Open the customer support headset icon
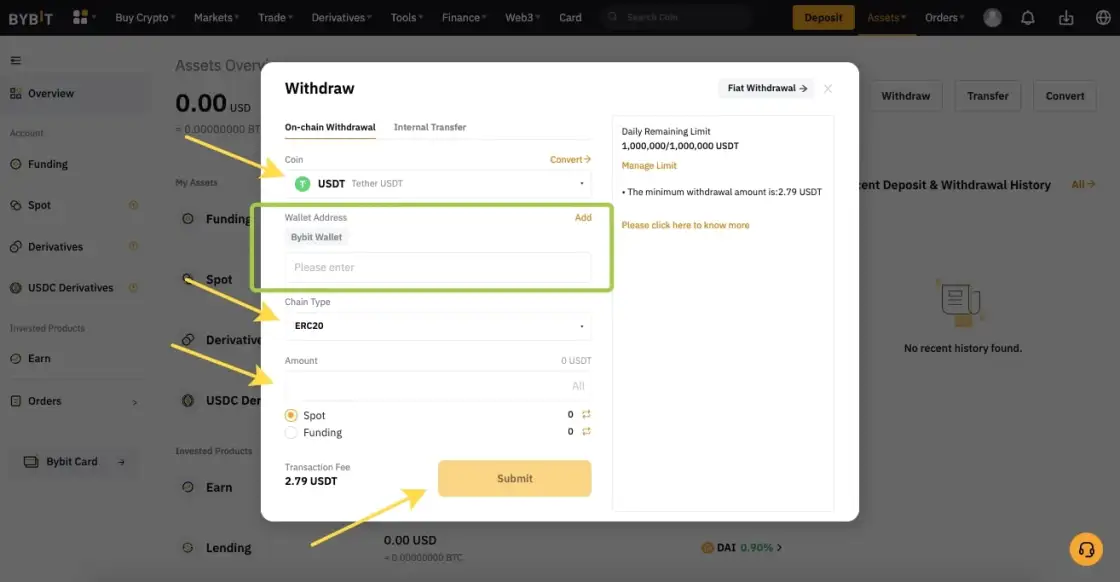Viewport: 1120px width, 582px height. (1086, 549)
